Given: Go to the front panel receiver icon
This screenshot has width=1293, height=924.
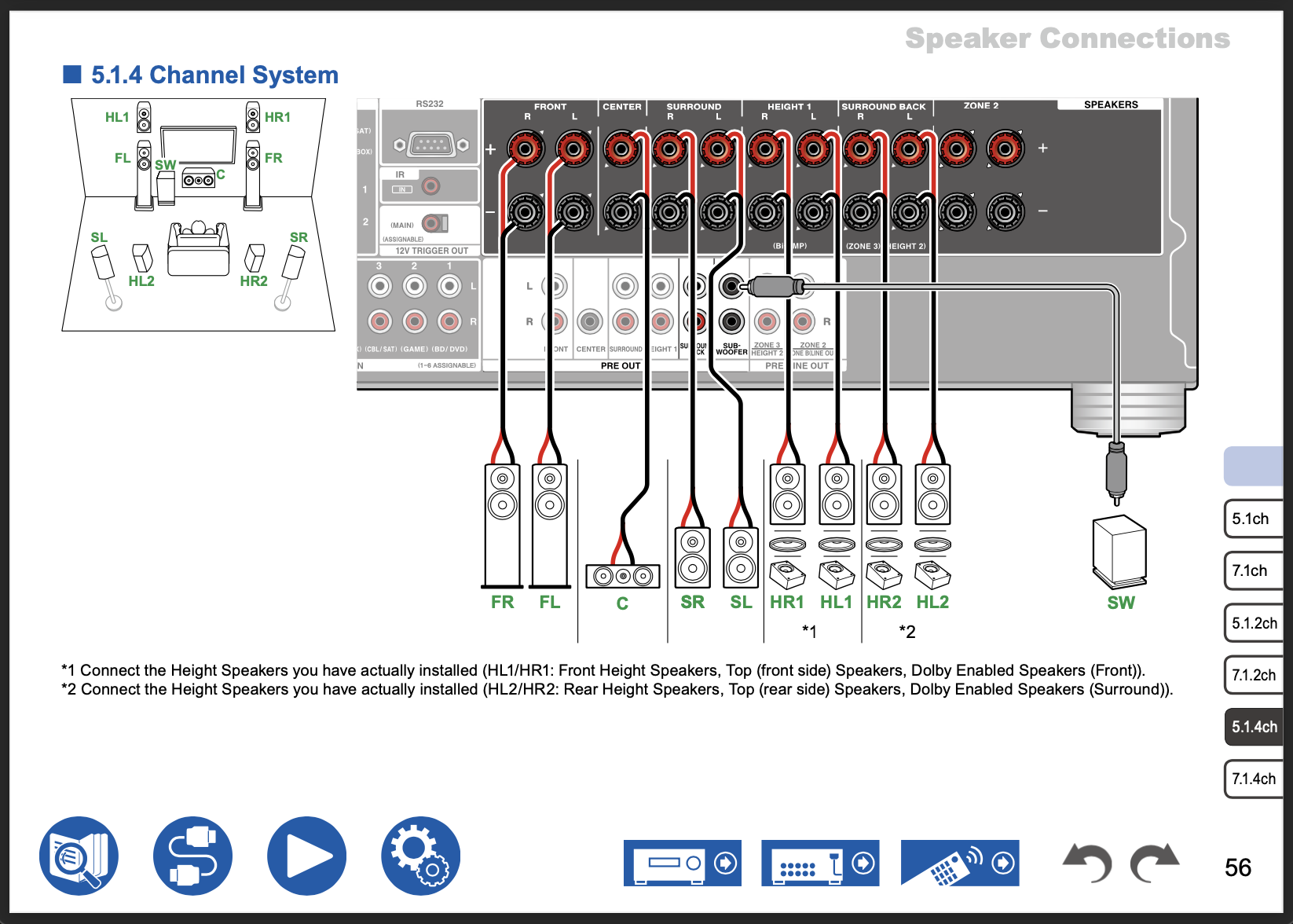Looking at the screenshot, I should point(682,863).
